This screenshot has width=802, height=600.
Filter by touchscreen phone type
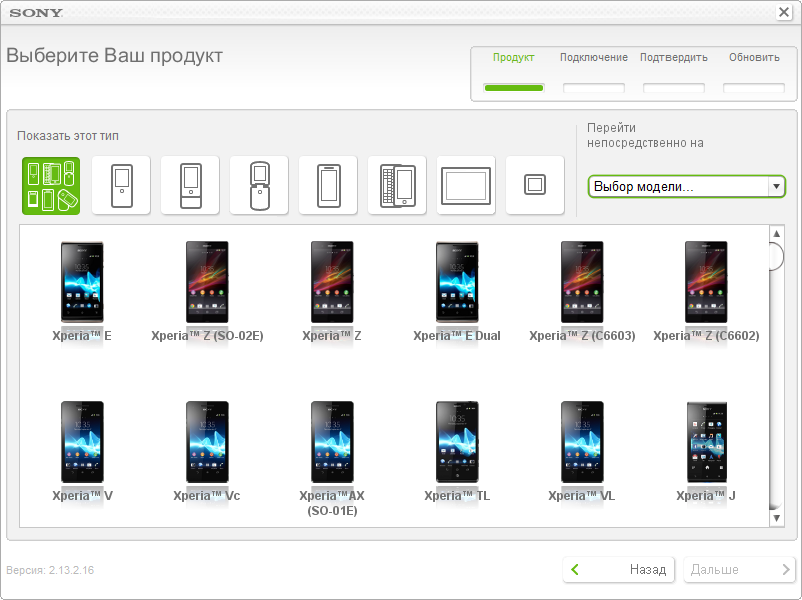pos(328,185)
